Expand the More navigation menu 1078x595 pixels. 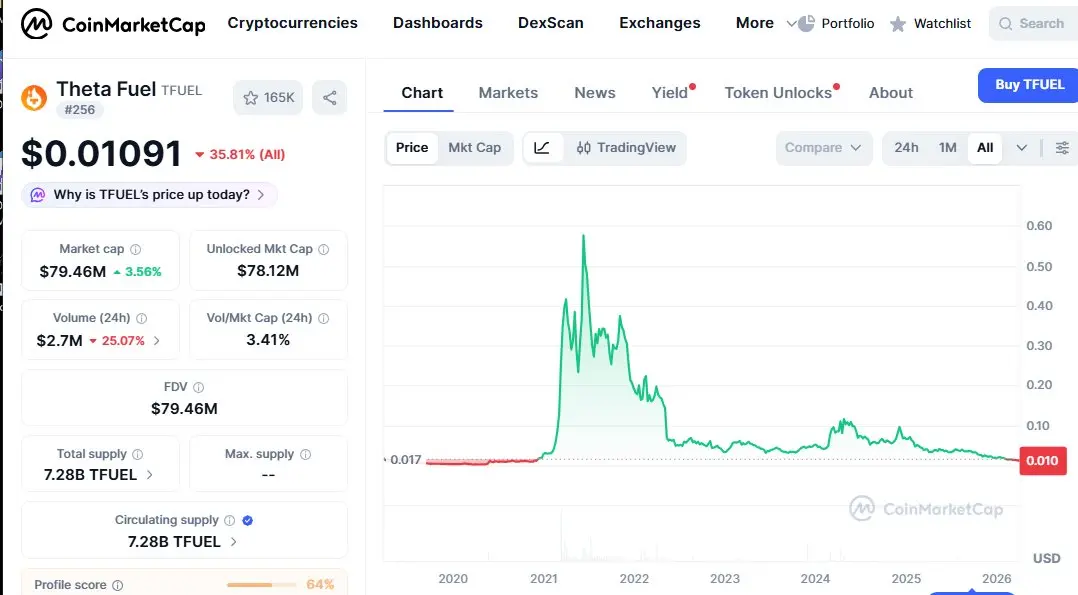[765, 23]
